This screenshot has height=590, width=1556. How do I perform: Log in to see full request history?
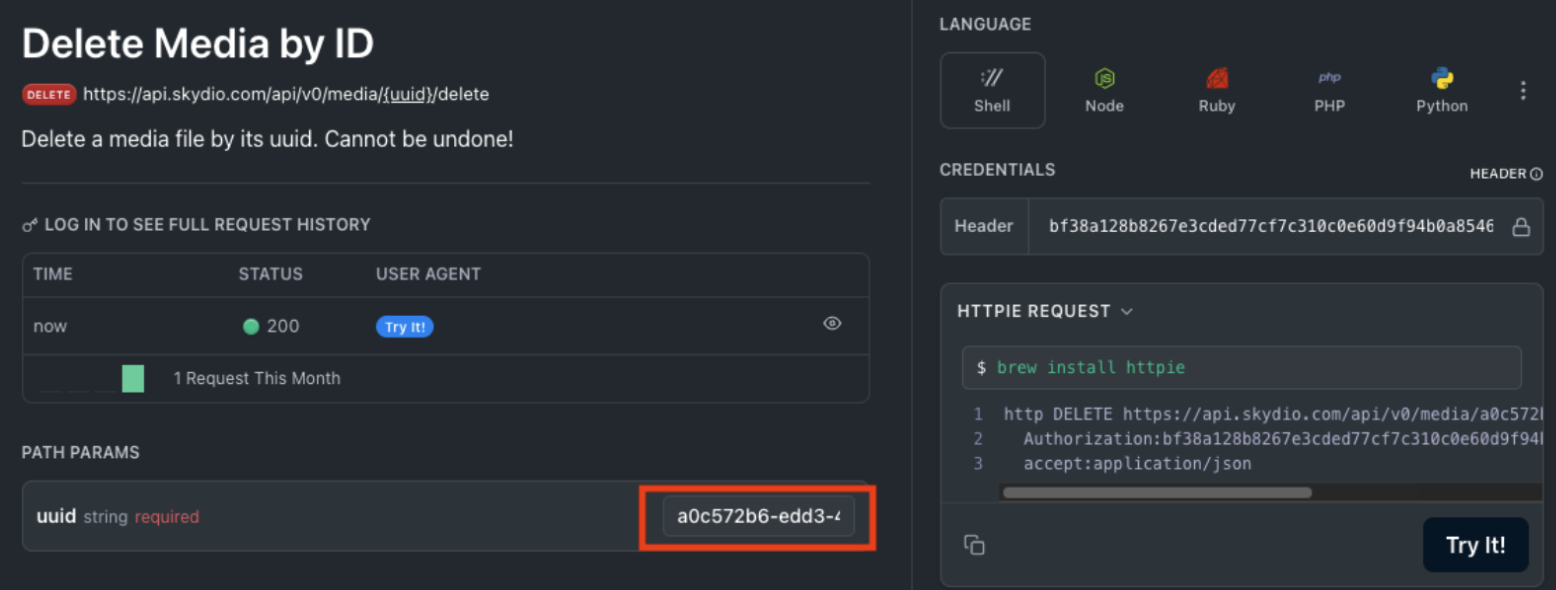(x=207, y=225)
